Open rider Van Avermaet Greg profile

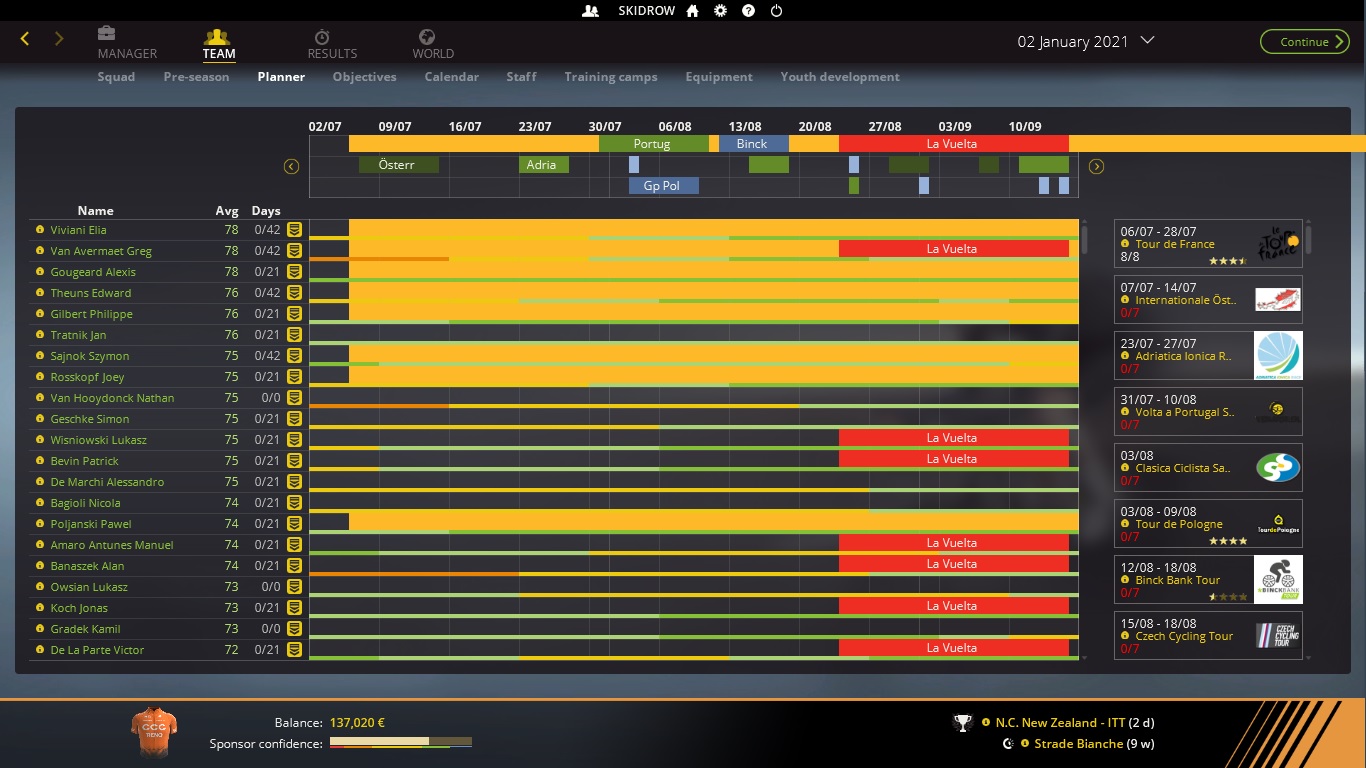click(101, 251)
